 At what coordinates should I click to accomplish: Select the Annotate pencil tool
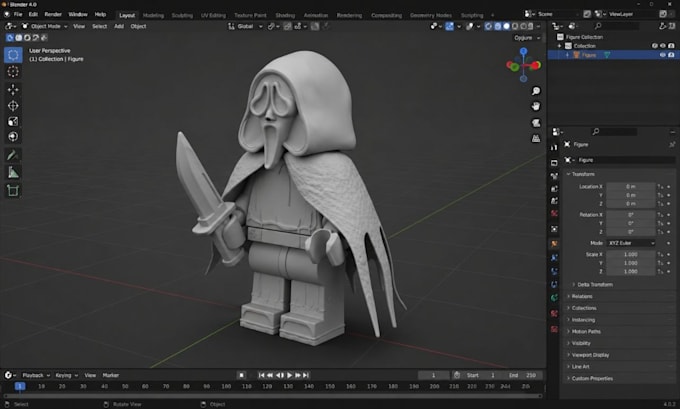pos(13,155)
